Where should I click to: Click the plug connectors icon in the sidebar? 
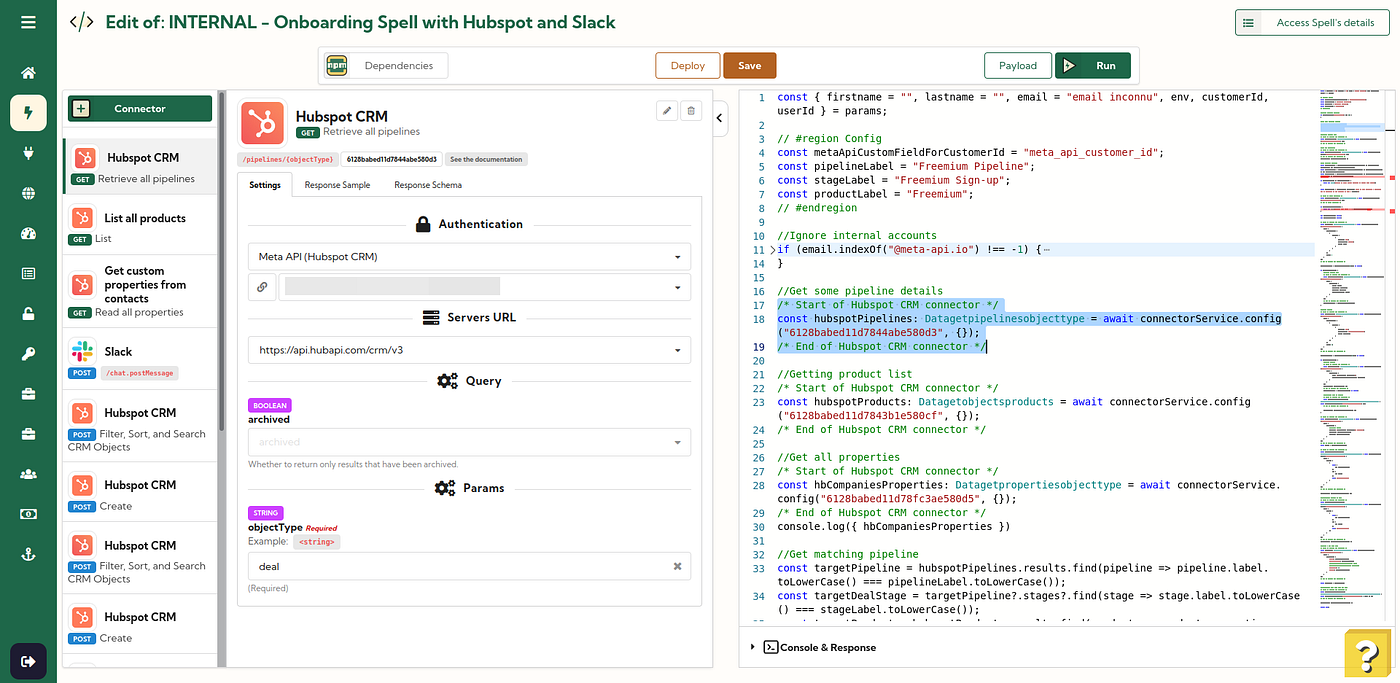(28, 153)
